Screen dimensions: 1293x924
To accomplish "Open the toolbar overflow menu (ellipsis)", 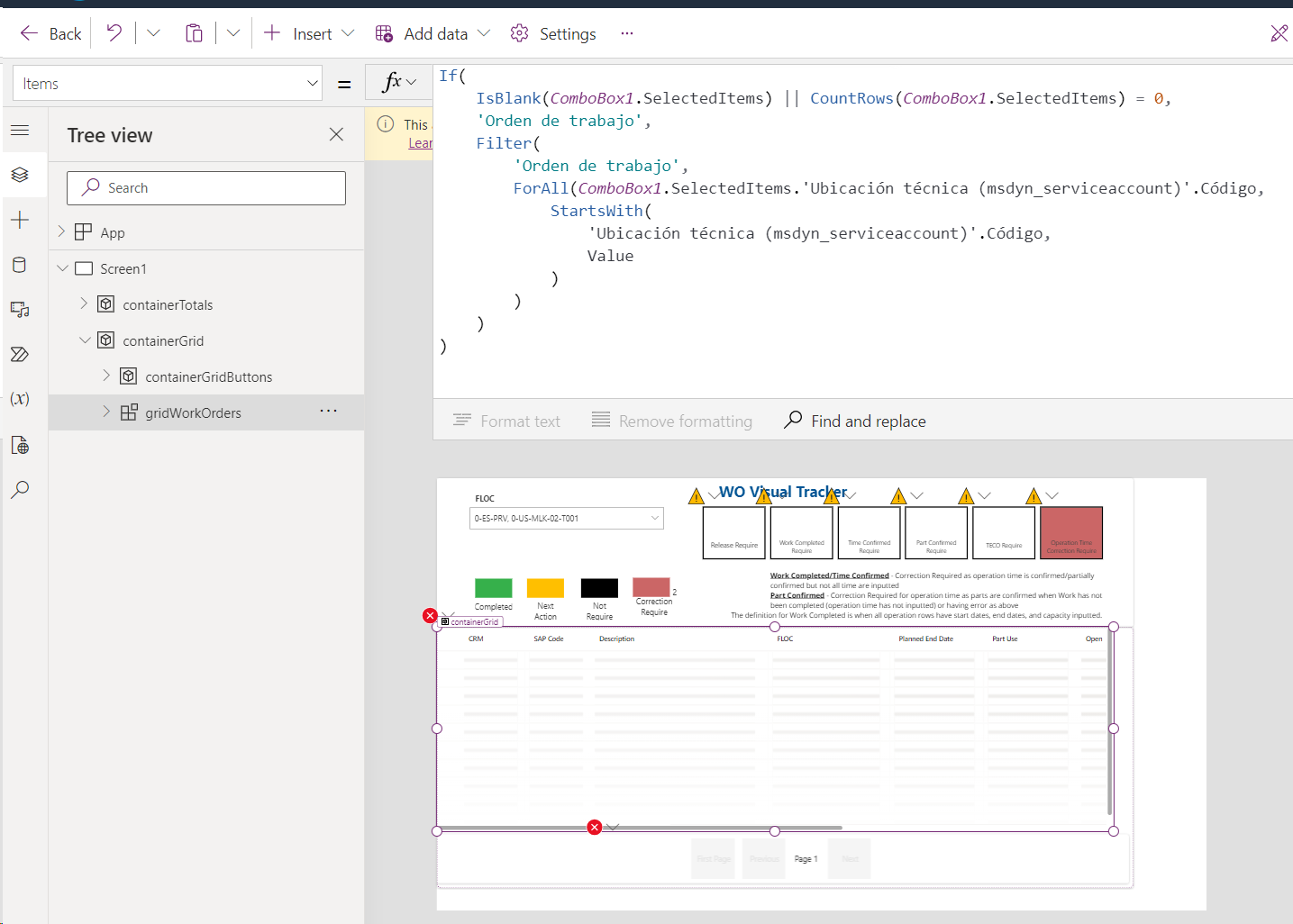I will click(x=626, y=33).
